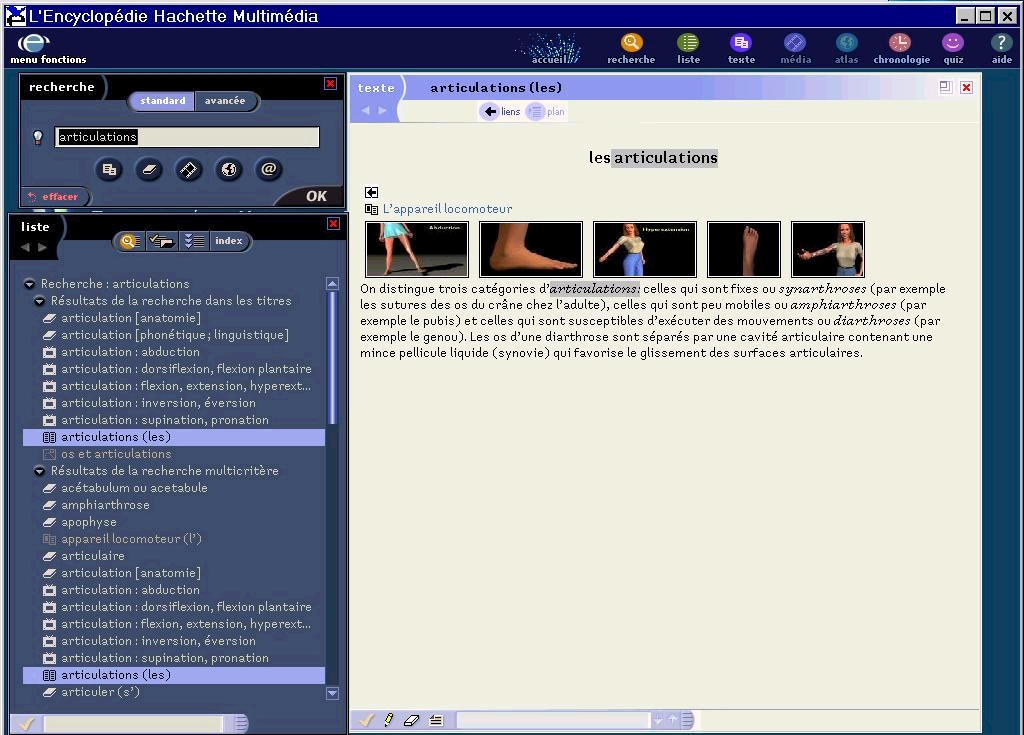This screenshot has height=735, width=1024.
Task: Close the recherche panel
Action: 330,84
